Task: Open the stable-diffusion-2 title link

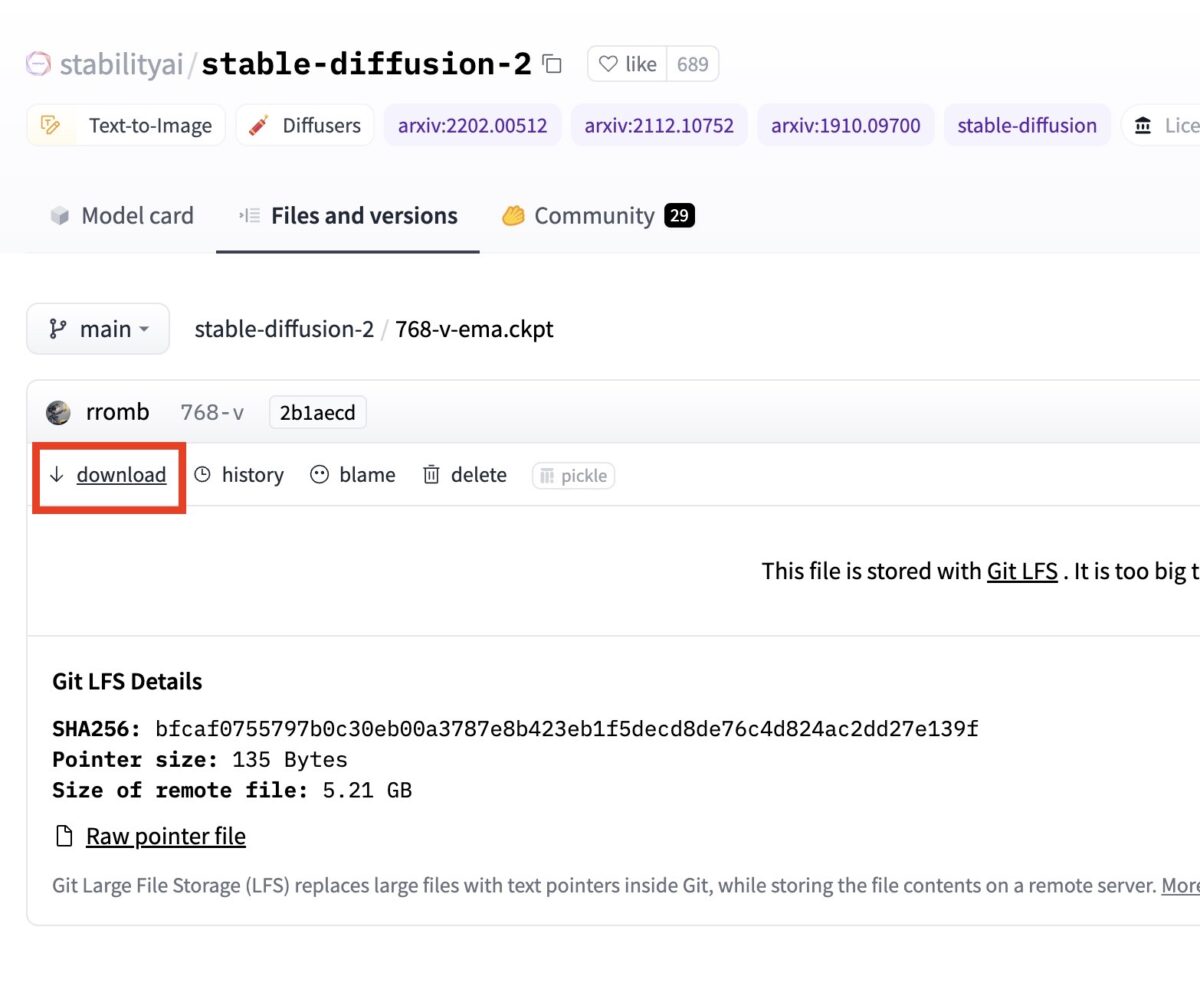Action: (x=366, y=65)
